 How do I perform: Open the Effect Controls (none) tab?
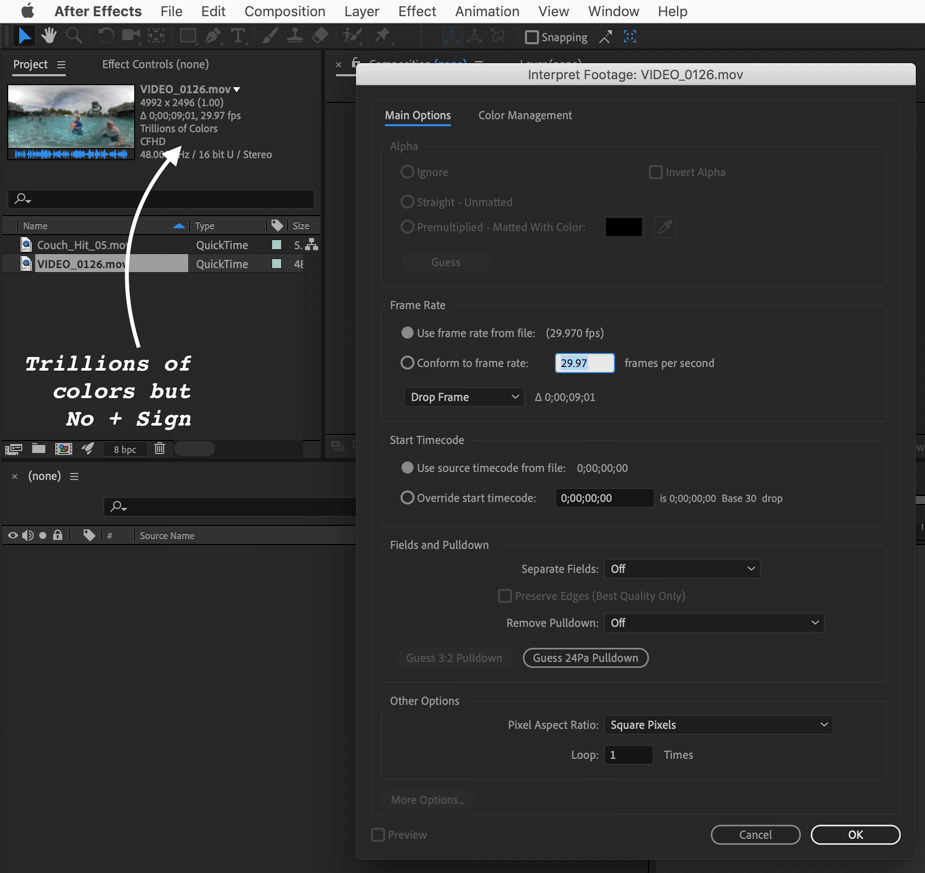point(155,64)
